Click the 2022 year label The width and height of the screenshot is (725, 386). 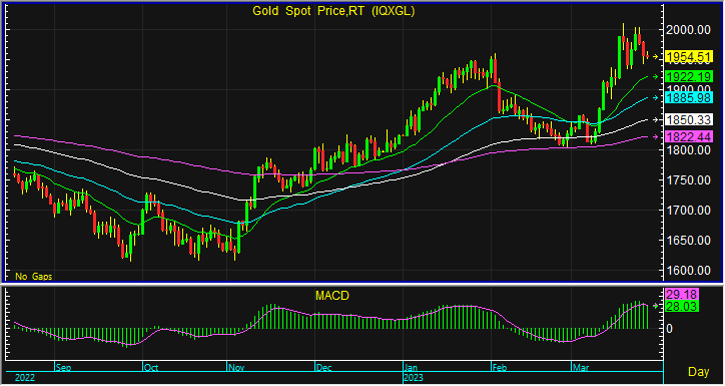pos(25,378)
